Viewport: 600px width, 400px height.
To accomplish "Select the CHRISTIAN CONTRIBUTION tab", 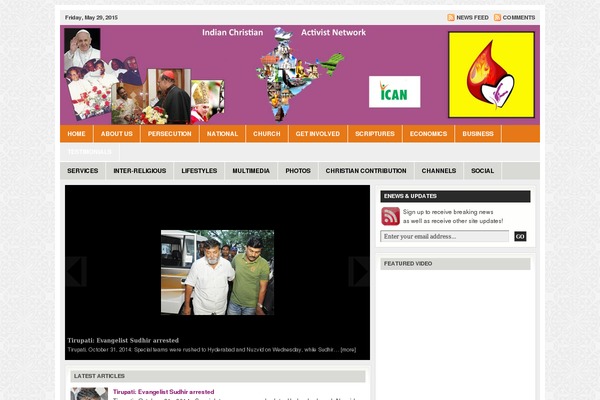I will (x=366, y=171).
